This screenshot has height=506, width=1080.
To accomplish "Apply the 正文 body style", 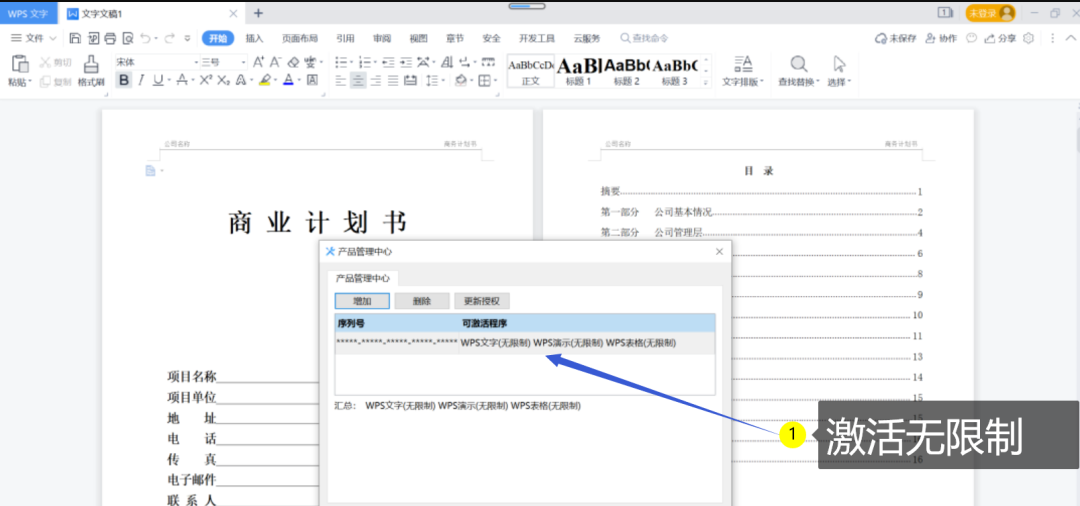I will pyautogui.click(x=531, y=72).
